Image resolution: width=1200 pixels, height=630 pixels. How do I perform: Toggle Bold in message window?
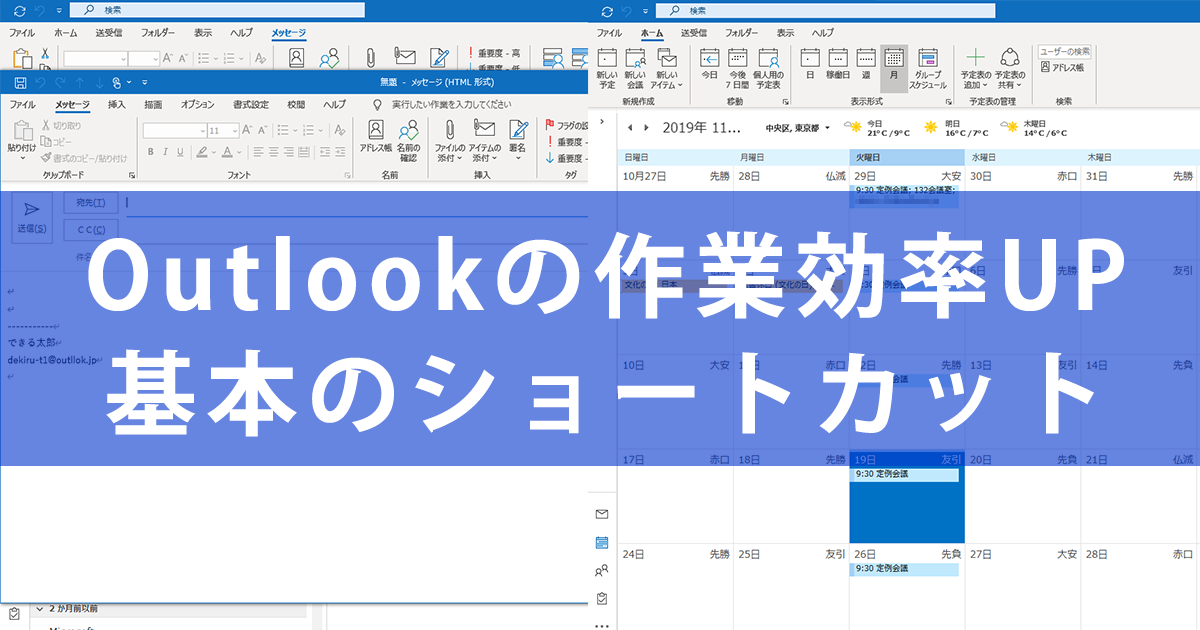(x=151, y=152)
